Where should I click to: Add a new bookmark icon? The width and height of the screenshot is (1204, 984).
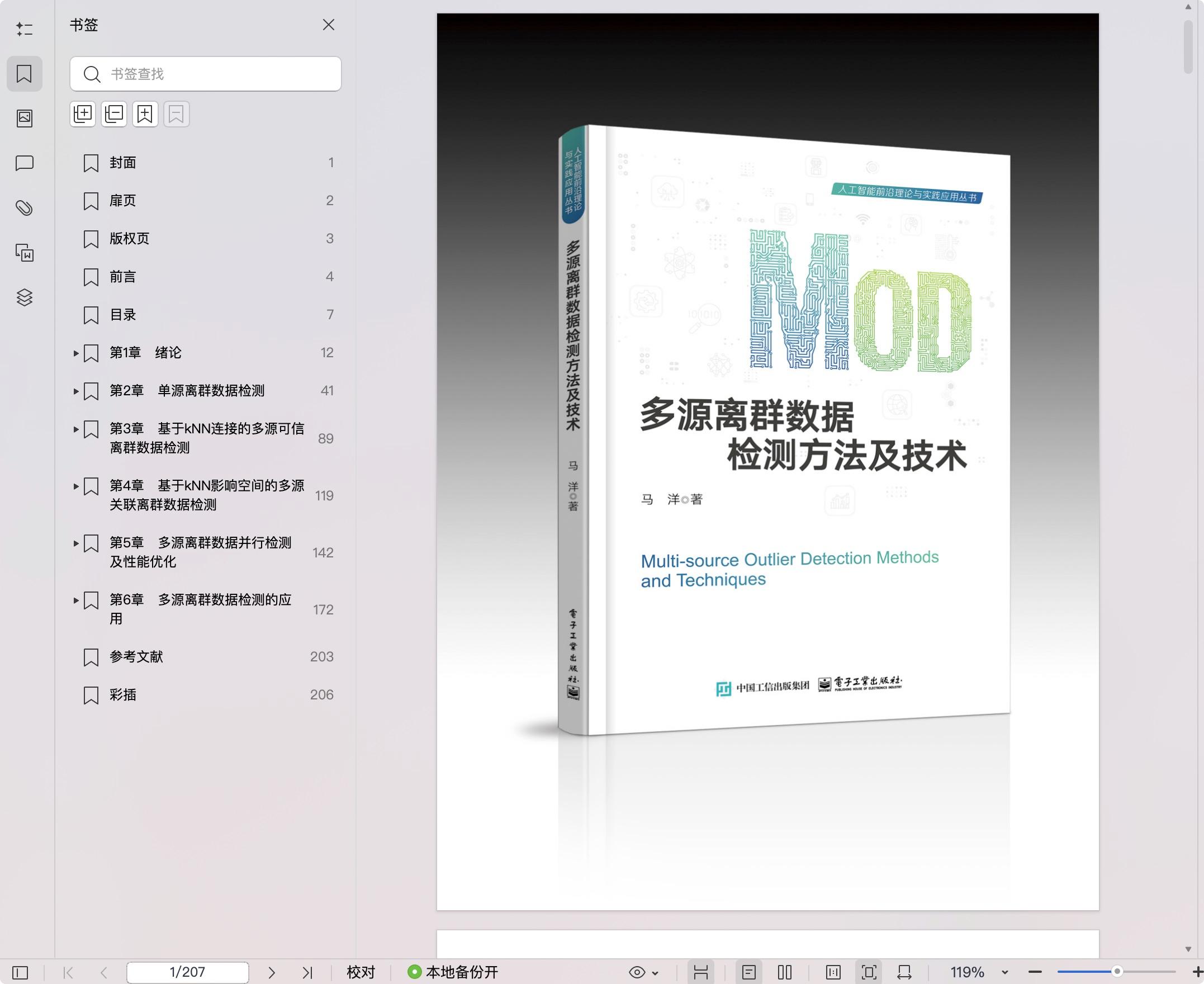[145, 115]
